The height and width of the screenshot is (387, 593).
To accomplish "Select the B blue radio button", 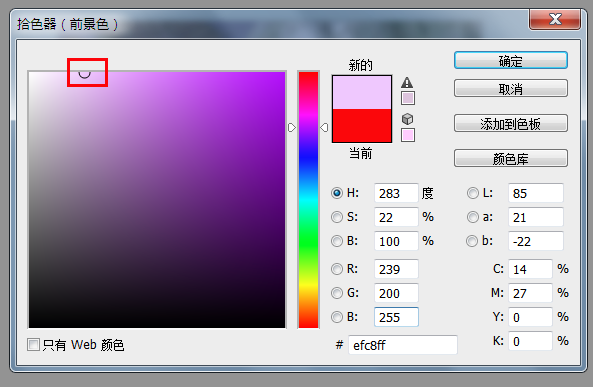I will pyautogui.click(x=337, y=317).
